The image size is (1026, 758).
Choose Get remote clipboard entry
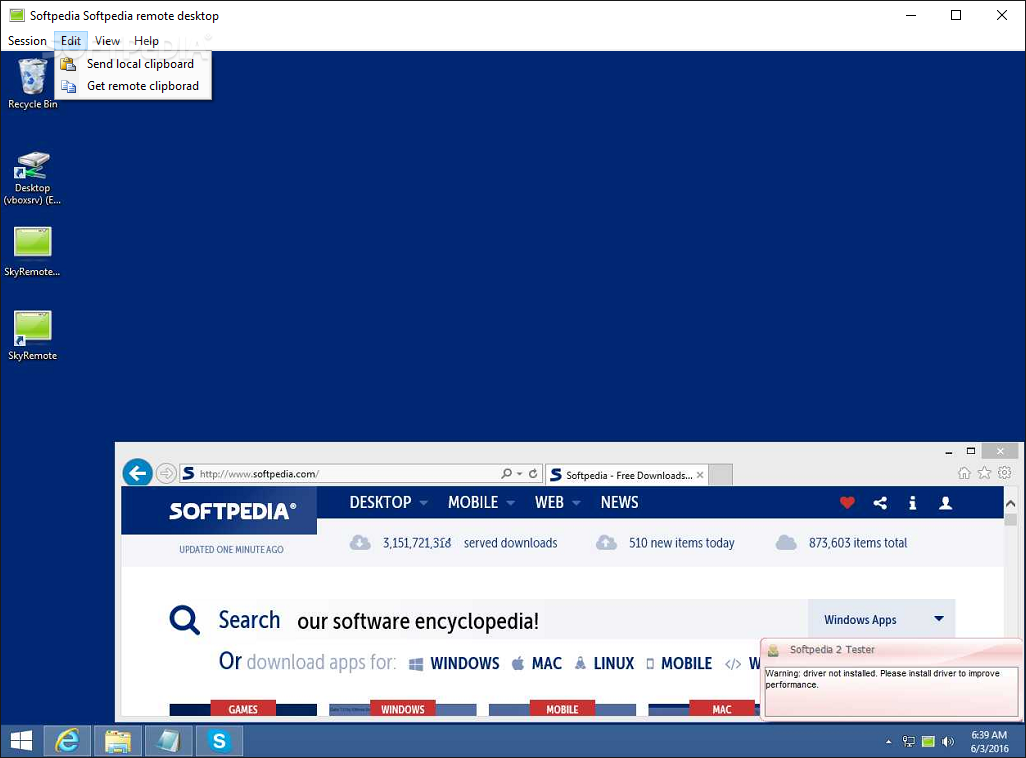pyautogui.click(x=133, y=86)
